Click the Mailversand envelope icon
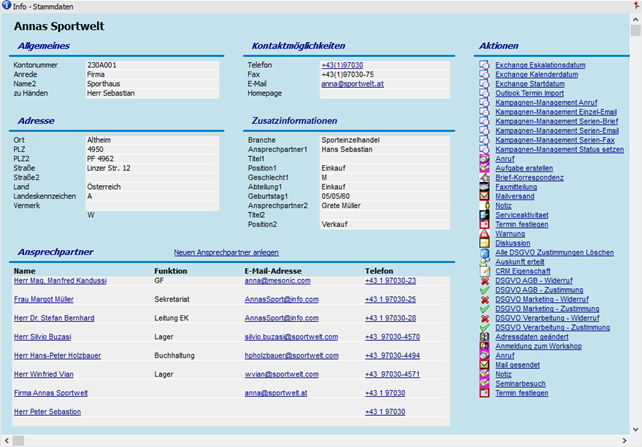The height and width of the screenshot is (447, 642). click(x=484, y=196)
